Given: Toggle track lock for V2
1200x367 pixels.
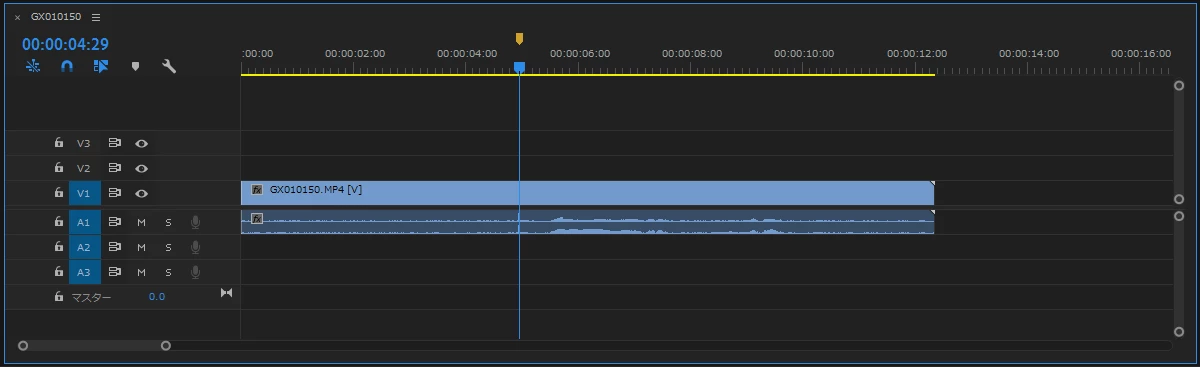Looking at the screenshot, I should click(58, 168).
